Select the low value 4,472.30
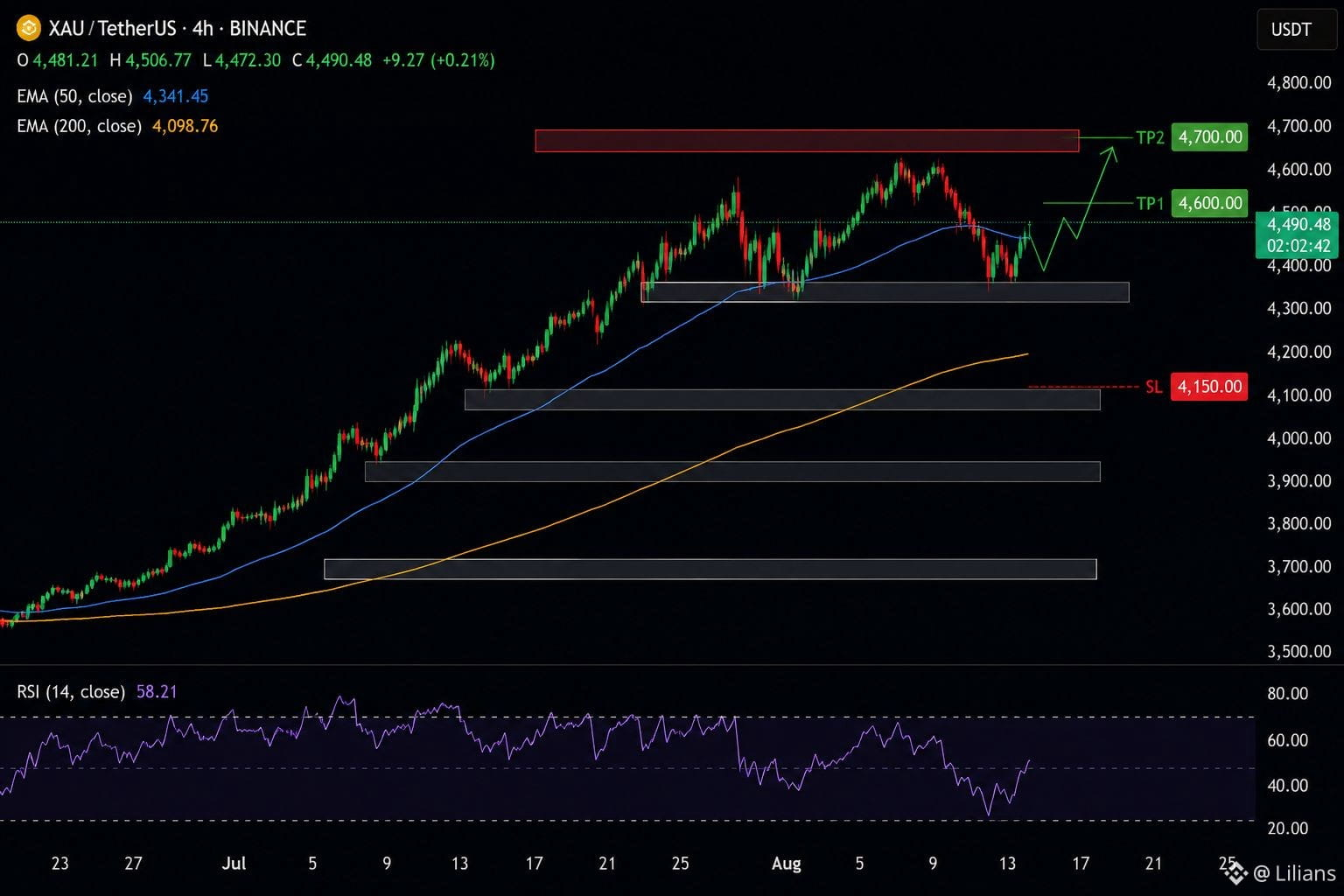The height and width of the screenshot is (896, 1344). pos(248,60)
